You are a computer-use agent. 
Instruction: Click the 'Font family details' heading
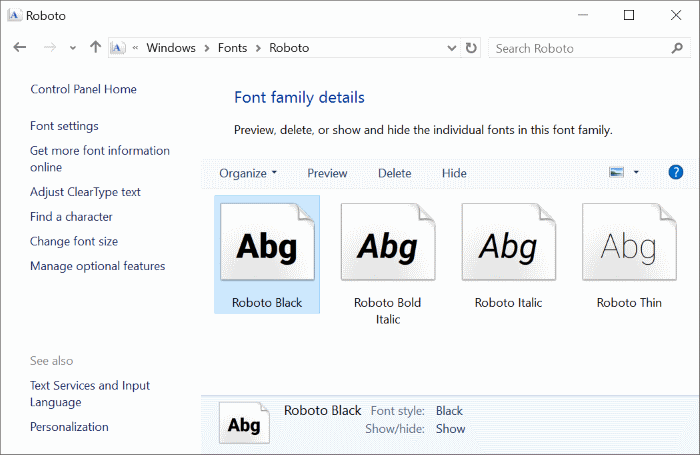pyautogui.click(x=300, y=97)
